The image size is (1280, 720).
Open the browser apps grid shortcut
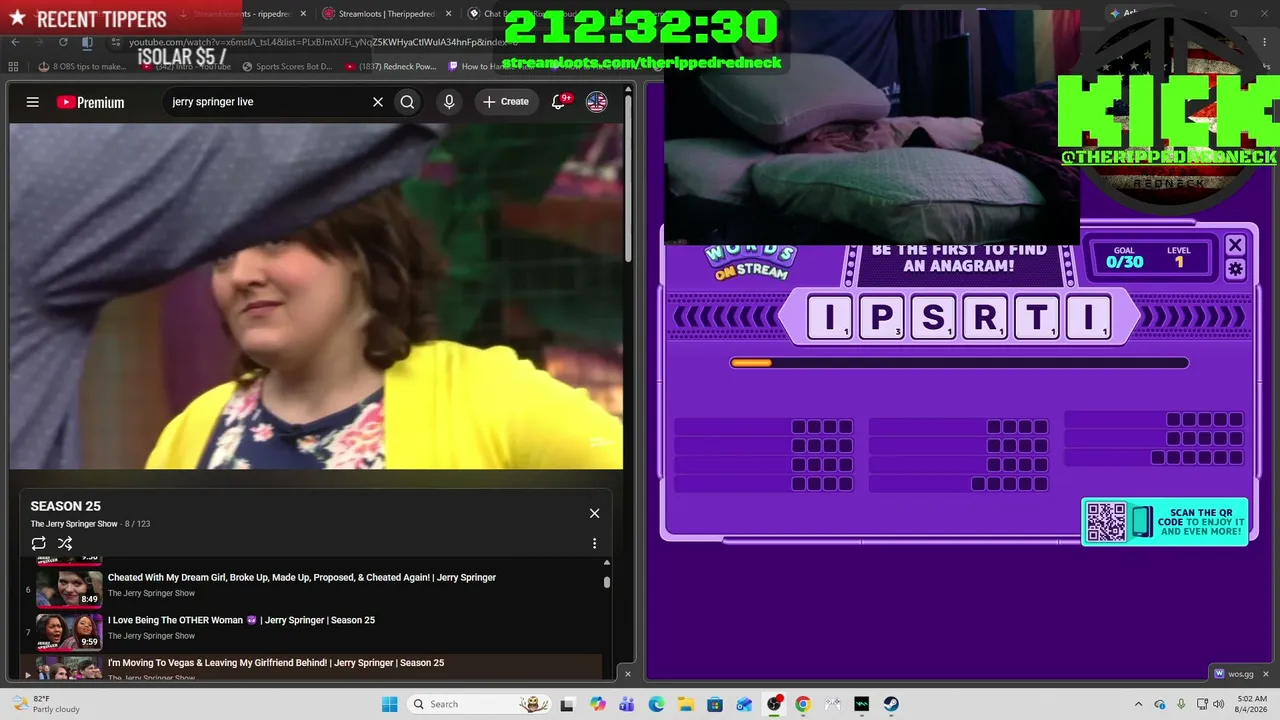pos(13,67)
